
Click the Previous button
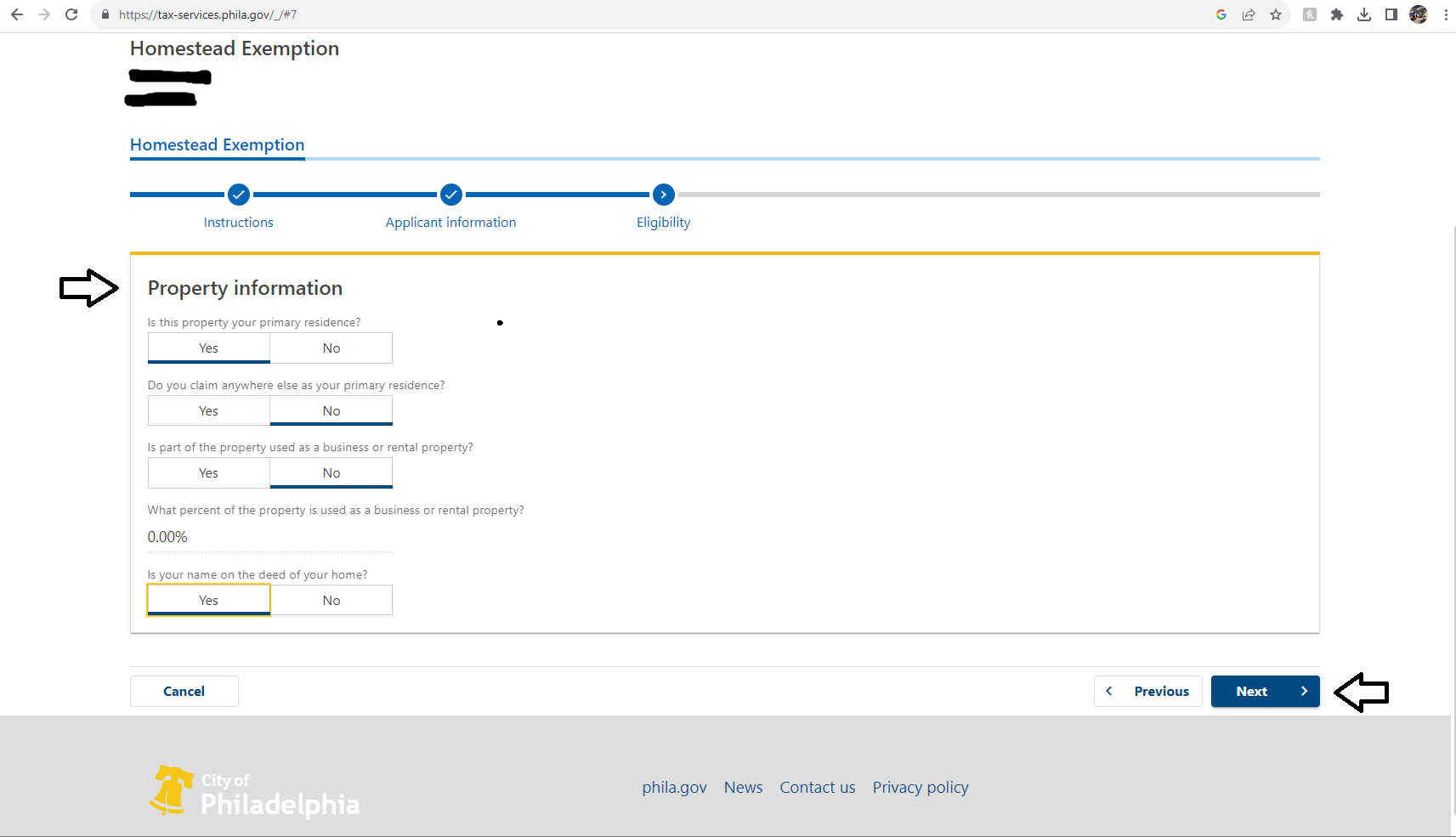click(x=1148, y=692)
